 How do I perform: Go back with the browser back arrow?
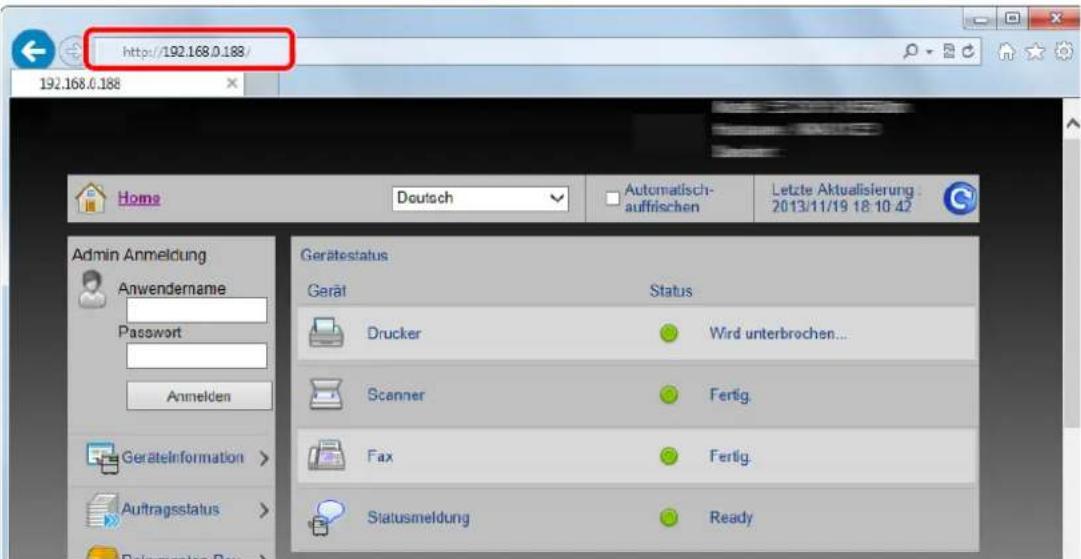[x=33, y=51]
